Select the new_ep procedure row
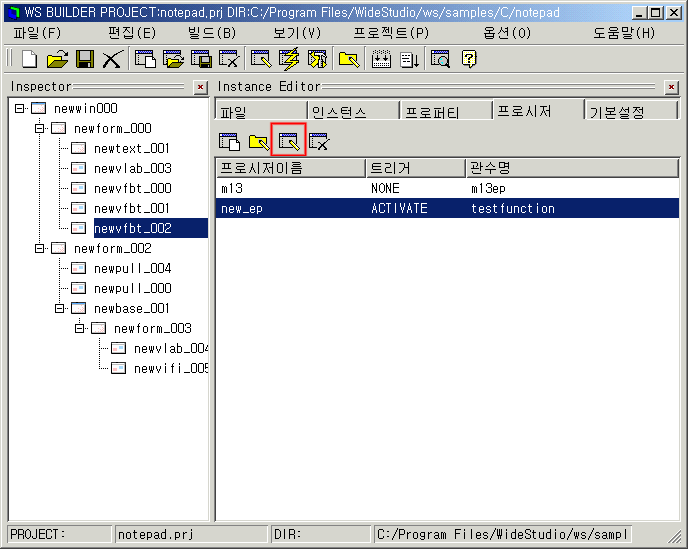The image size is (688, 549). pos(448,208)
